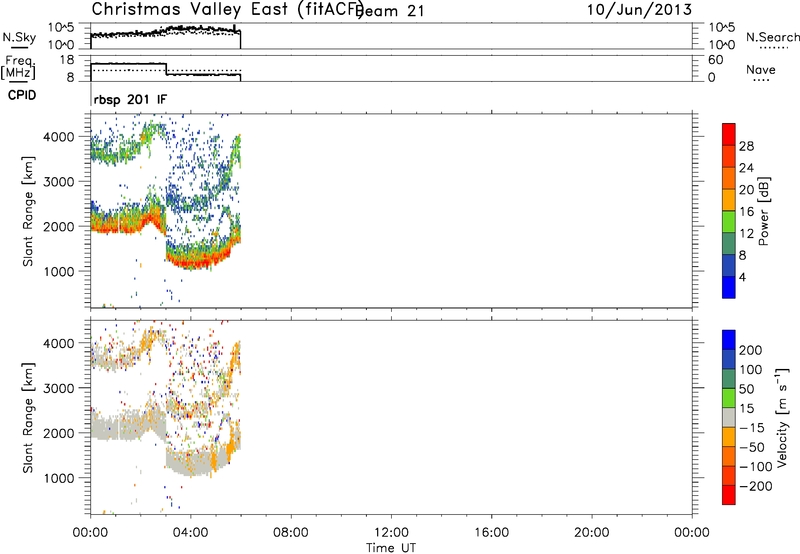Viewport: 800px width, 554px height.
Task: Pick the red top segment of the power colorbar
Action: [x=729, y=134]
